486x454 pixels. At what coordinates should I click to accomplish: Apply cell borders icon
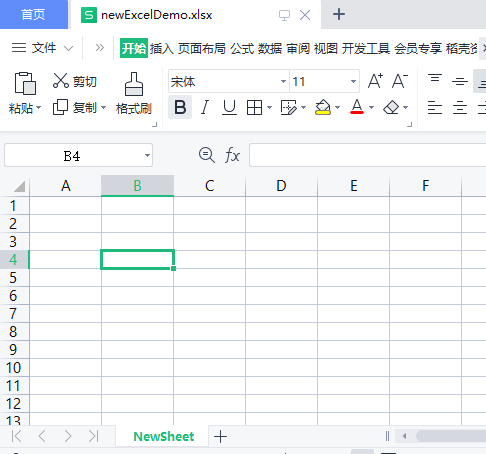click(254, 108)
